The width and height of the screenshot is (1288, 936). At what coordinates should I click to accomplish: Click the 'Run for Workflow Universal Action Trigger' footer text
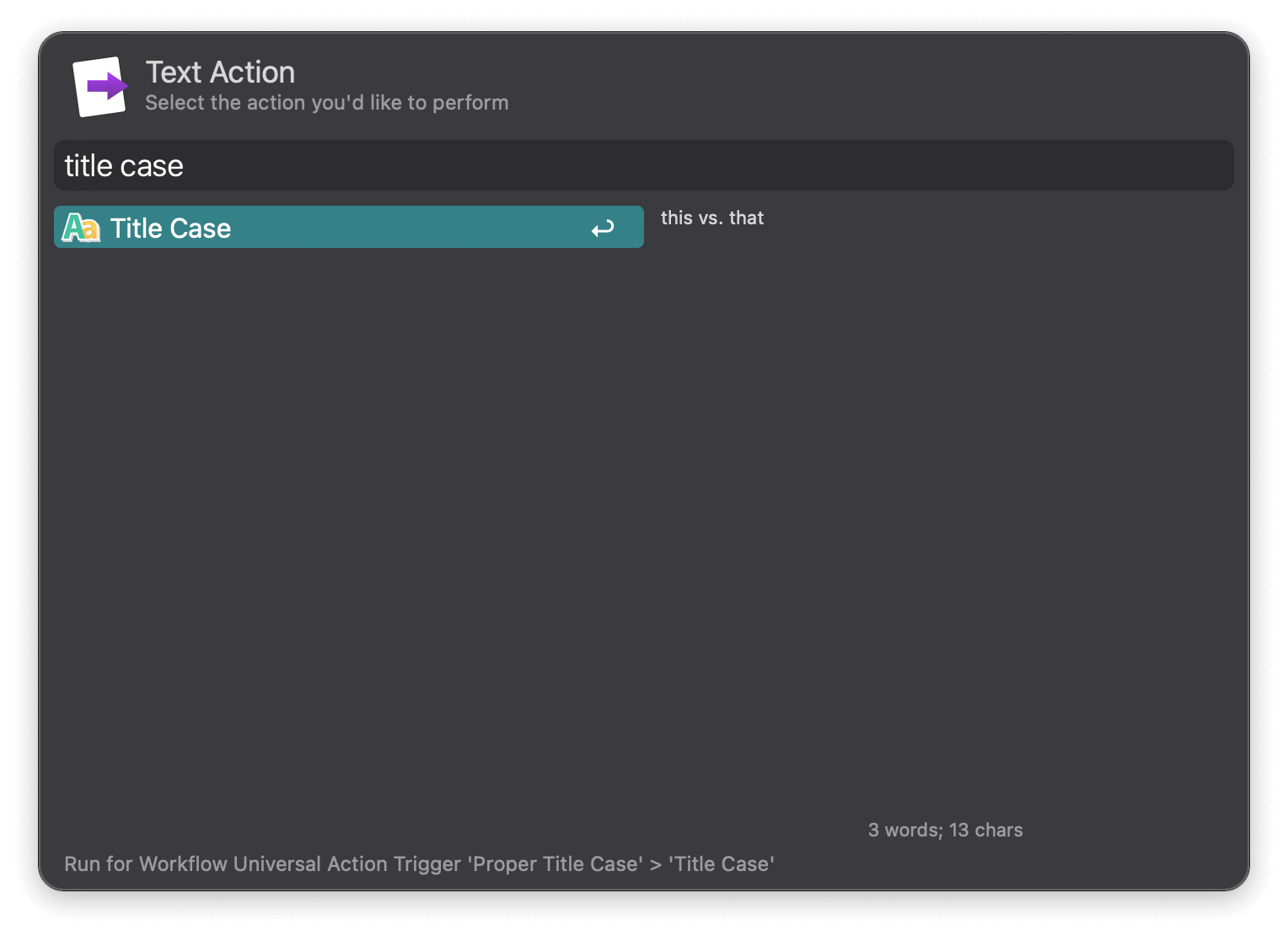[419, 864]
